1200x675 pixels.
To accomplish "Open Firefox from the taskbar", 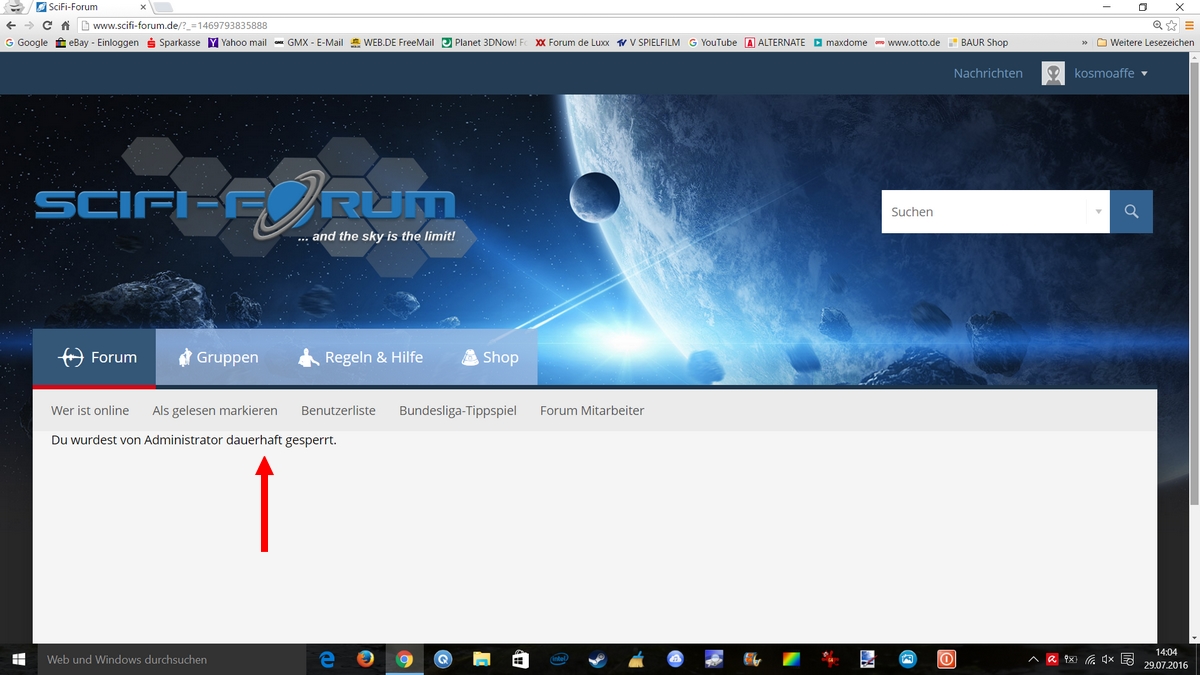I will 365,659.
